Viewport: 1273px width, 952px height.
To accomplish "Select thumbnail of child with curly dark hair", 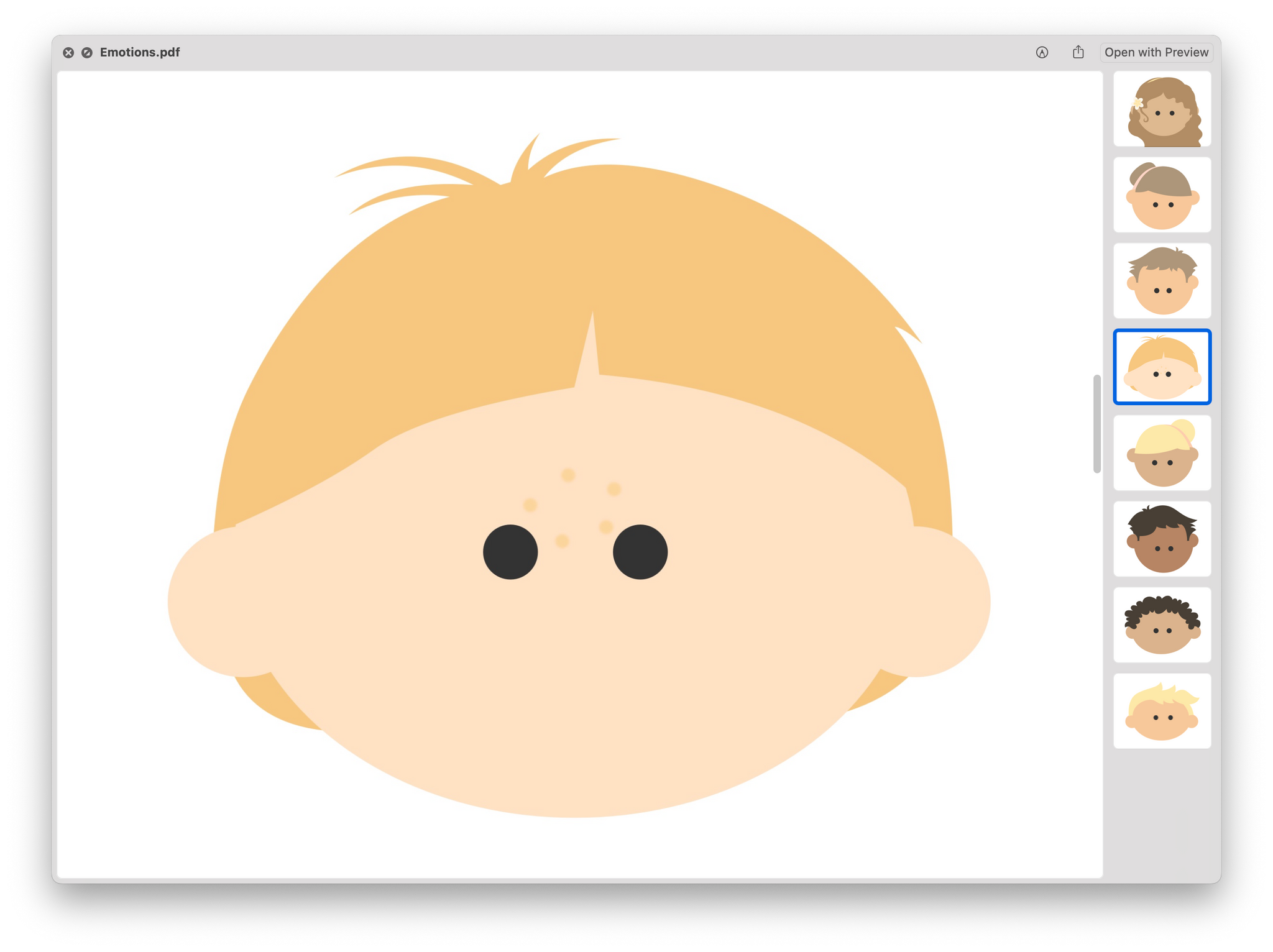I will (1162, 625).
